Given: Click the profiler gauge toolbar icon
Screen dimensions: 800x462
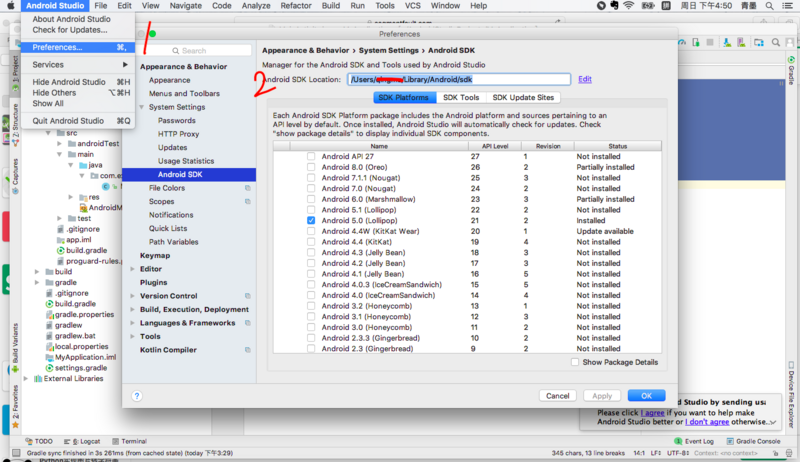Looking at the screenshot, I should (x=682, y=42).
